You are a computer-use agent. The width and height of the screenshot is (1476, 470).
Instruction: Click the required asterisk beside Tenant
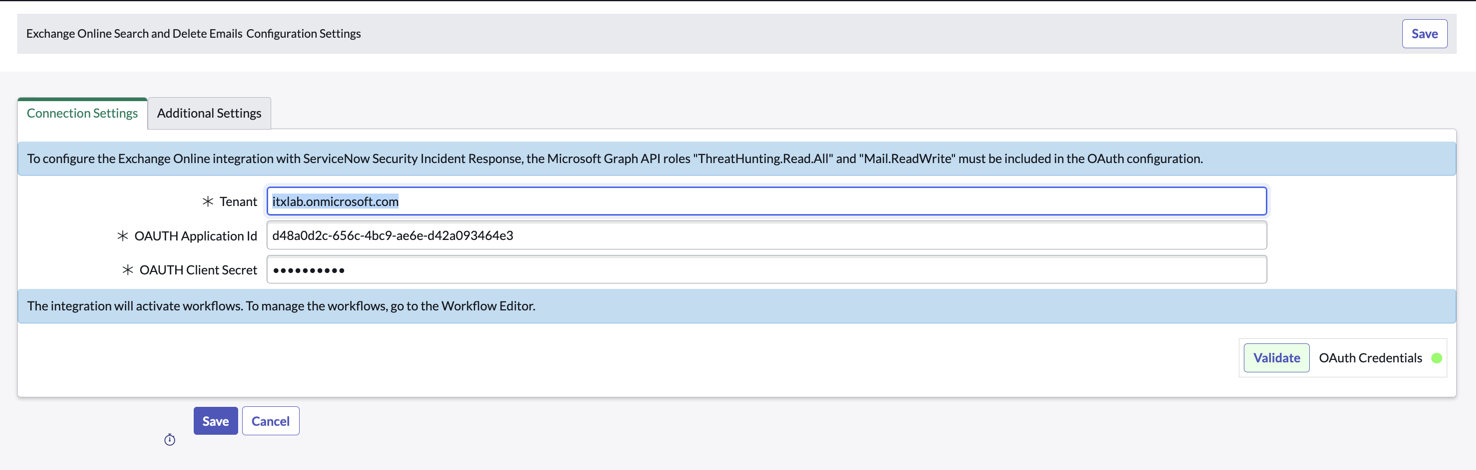pyautogui.click(x=208, y=201)
